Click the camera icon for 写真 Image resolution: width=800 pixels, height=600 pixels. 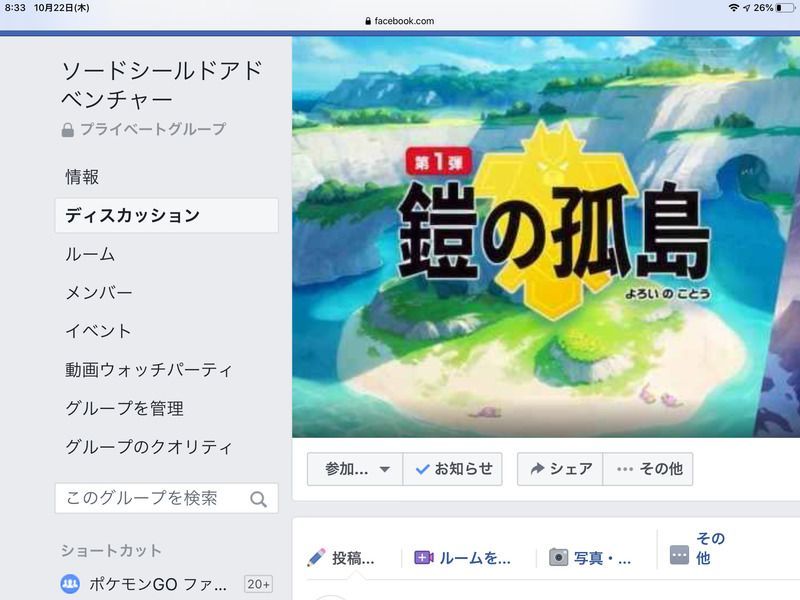[x=558, y=557]
